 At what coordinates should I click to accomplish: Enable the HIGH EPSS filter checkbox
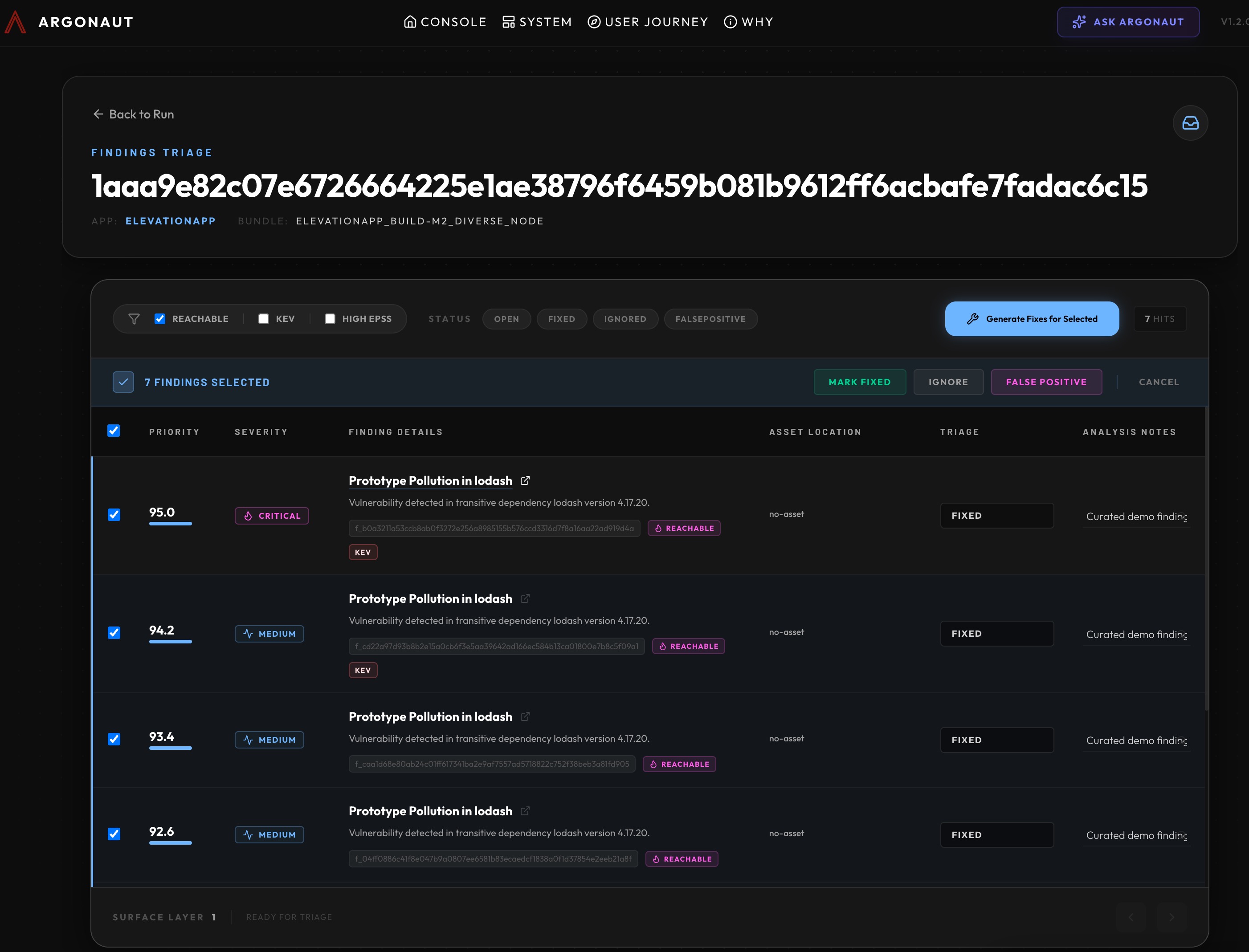point(330,319)
